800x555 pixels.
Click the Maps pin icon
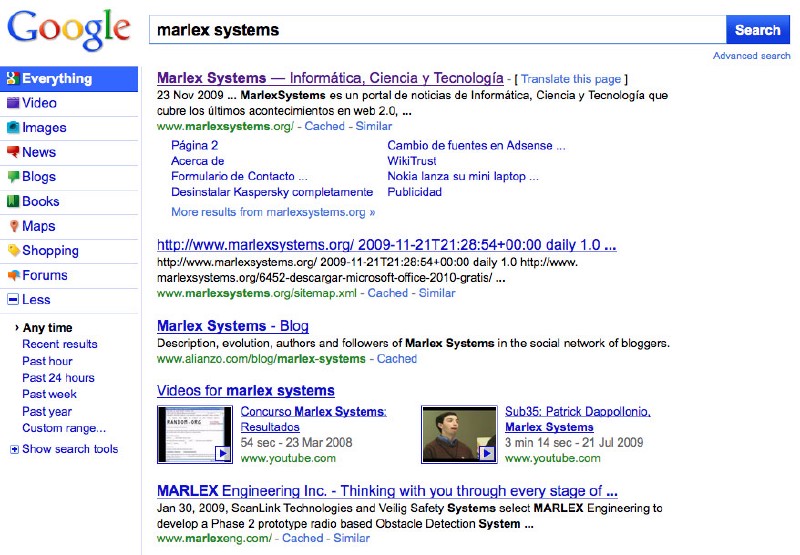(14, 226)
